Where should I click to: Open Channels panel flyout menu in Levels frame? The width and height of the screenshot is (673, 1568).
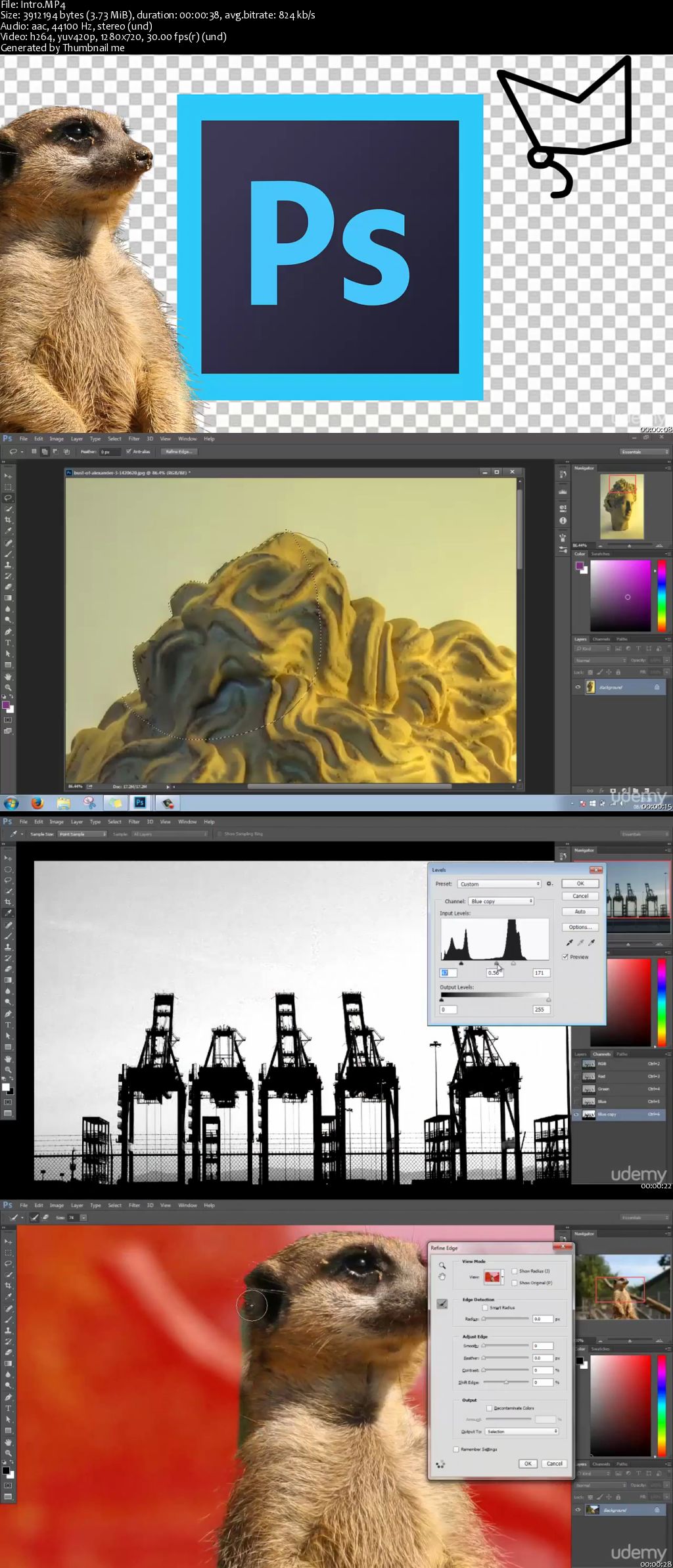click(x=668, y=1054)
